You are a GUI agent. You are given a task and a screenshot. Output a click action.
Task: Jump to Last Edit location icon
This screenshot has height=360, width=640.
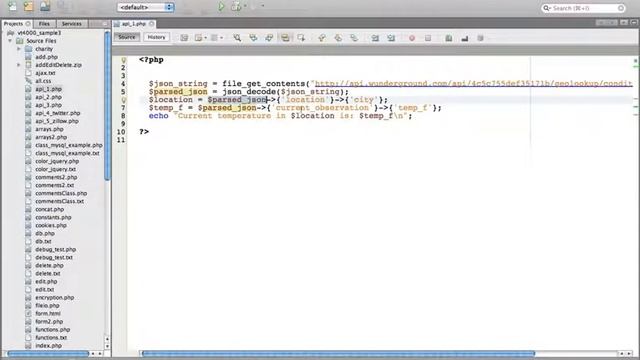[x=184, y=38]
